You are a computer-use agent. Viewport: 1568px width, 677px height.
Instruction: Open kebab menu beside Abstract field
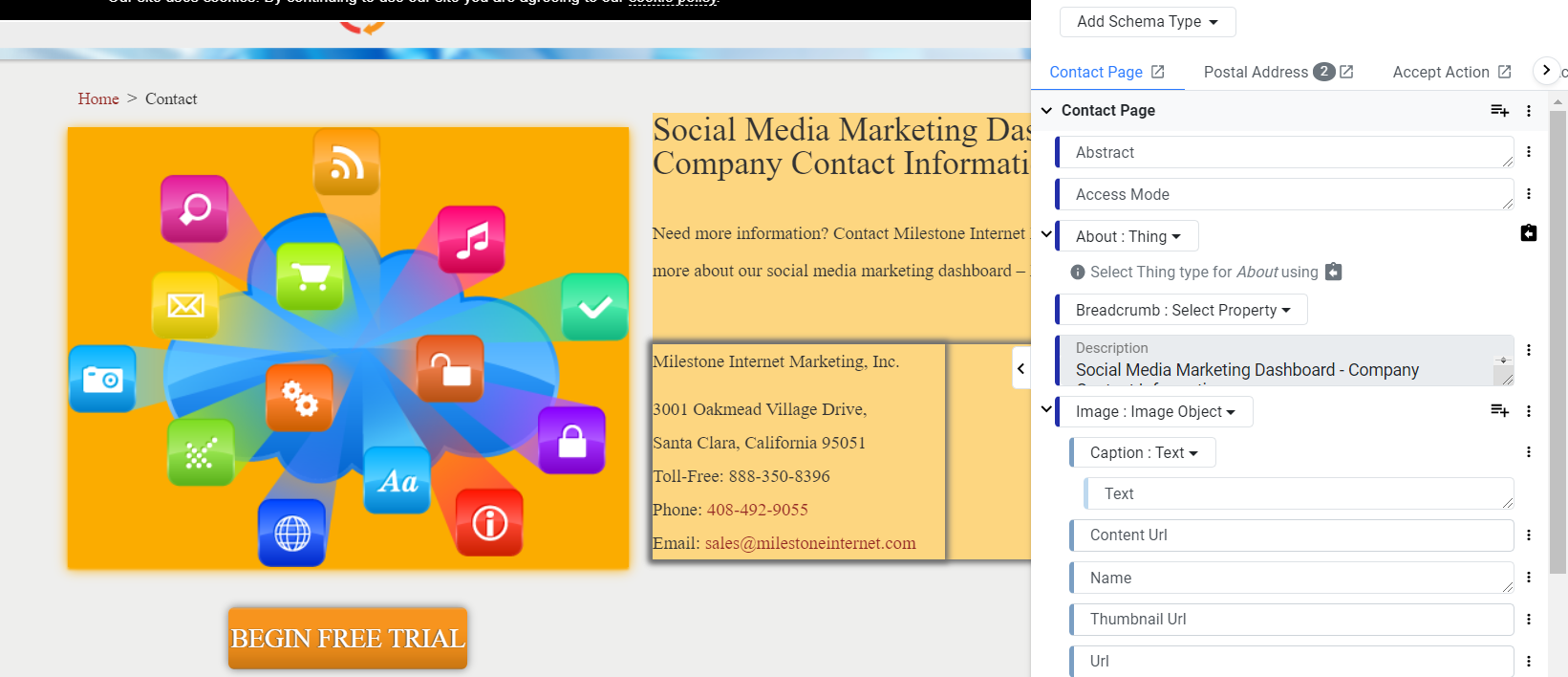pyautogui.click(x=1529, y=152)
